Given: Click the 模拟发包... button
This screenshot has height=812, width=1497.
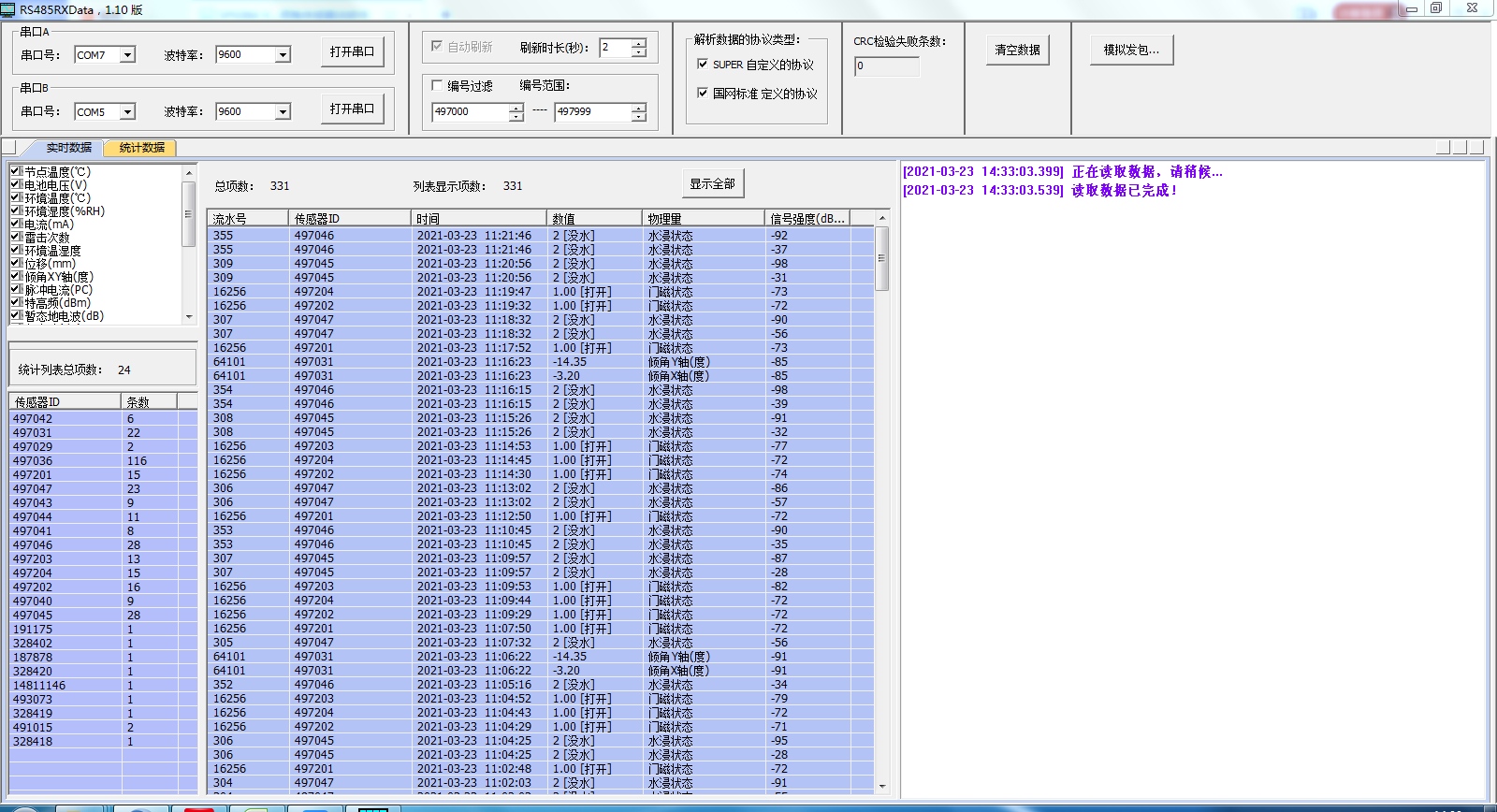Looking at the screenshot, I should pyautogui.click(x=1131, y=50).
